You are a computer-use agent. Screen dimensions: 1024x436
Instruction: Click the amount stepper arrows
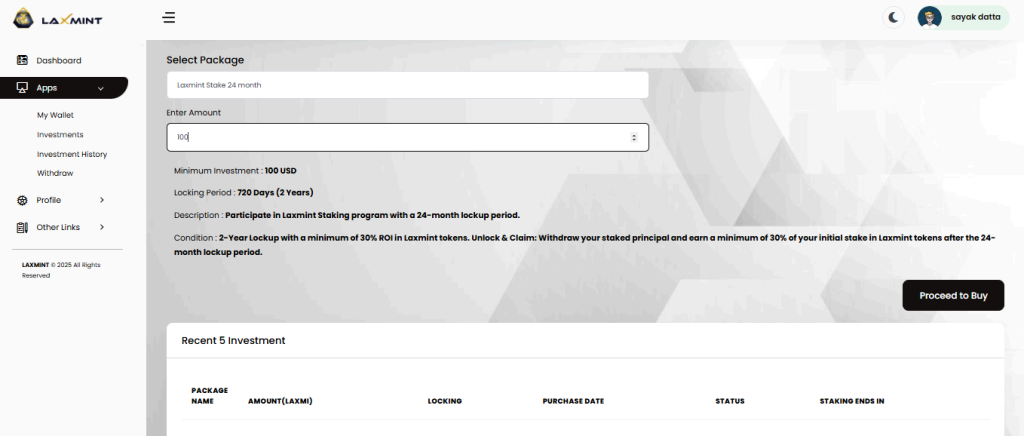[634, 137]
